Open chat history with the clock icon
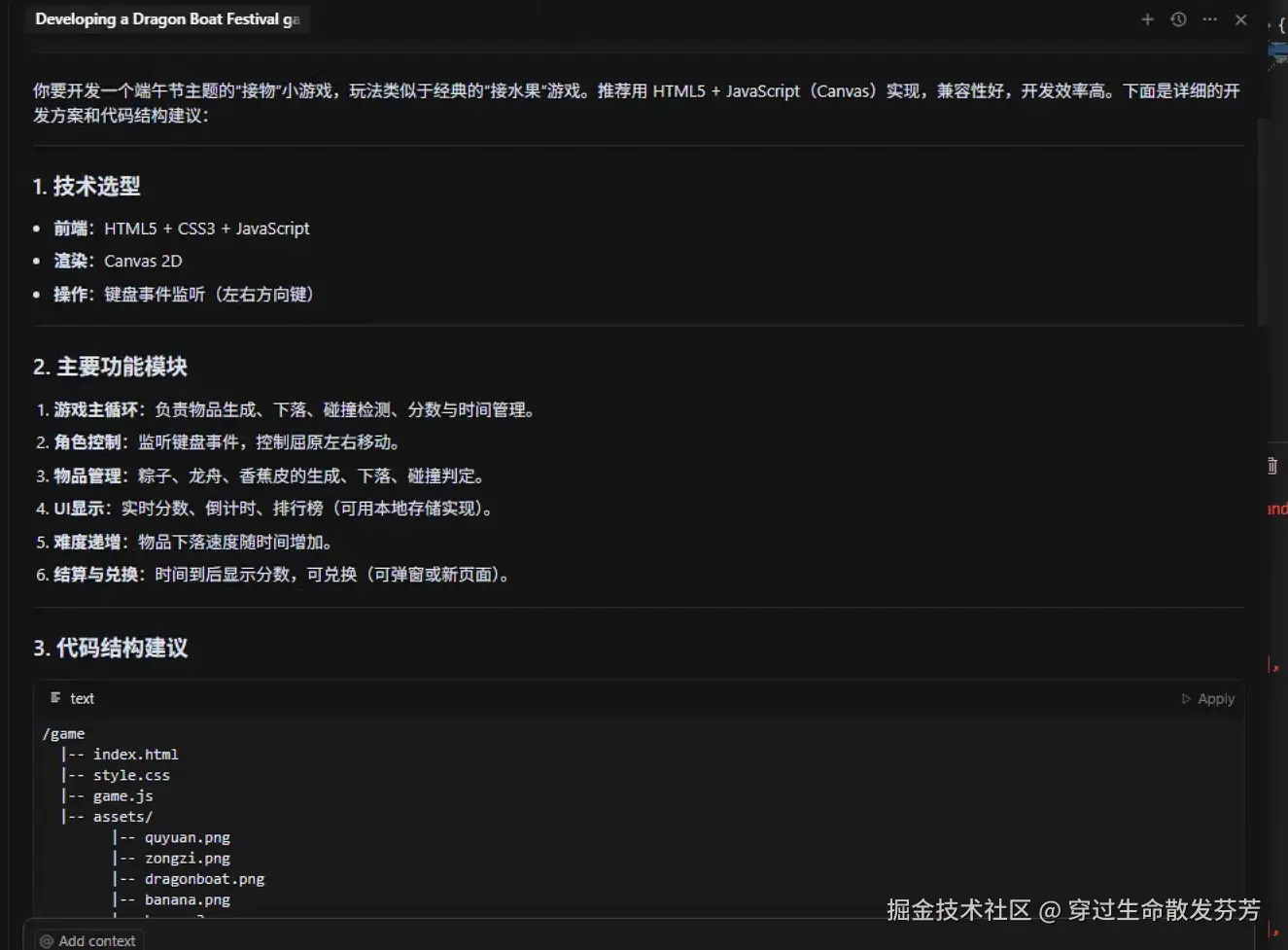This screenshot has height=950, width=1288. 1178,18
